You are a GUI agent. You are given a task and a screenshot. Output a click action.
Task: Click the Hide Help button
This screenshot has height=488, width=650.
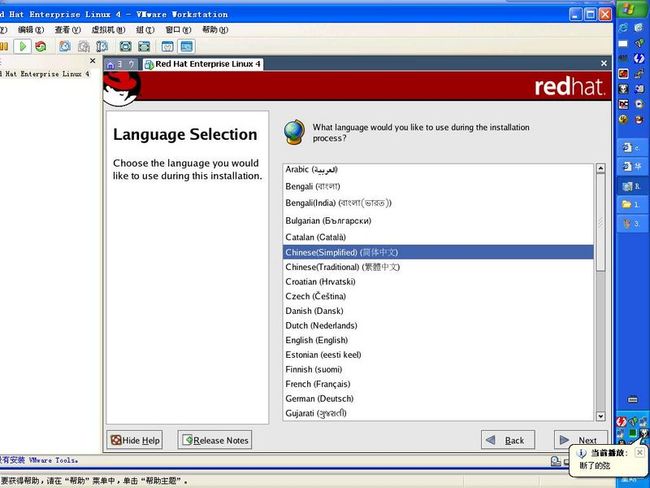click(x=135, y=440)
